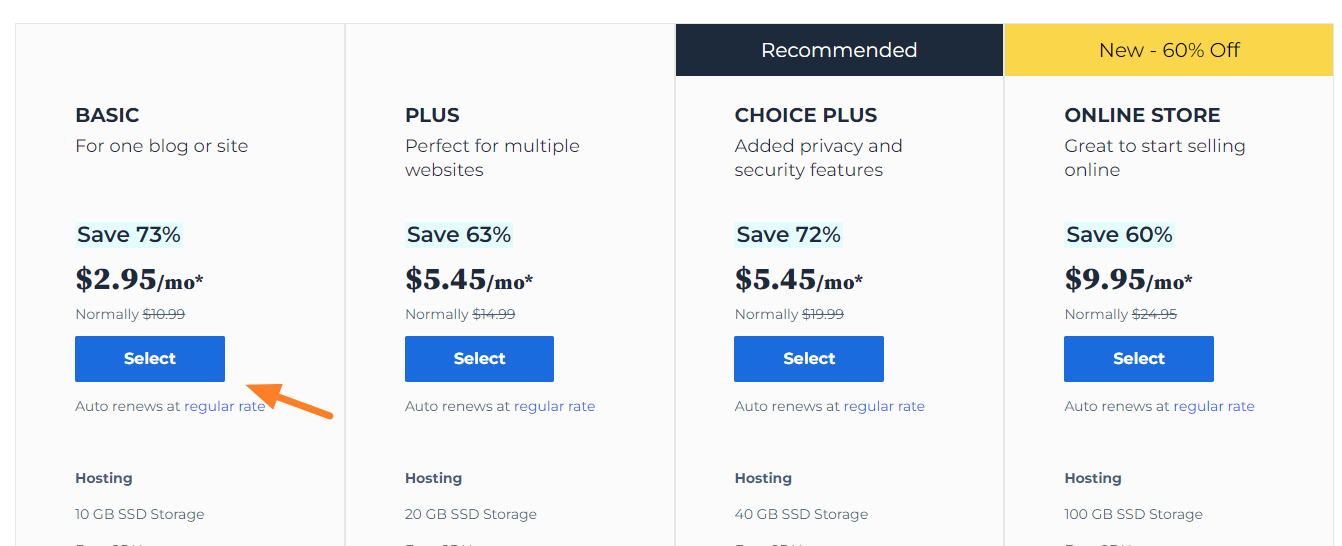This screenshot has width=1342, height=546.
Task: Select the PLUS hosting plan
Action: click(x=479, y=359)
